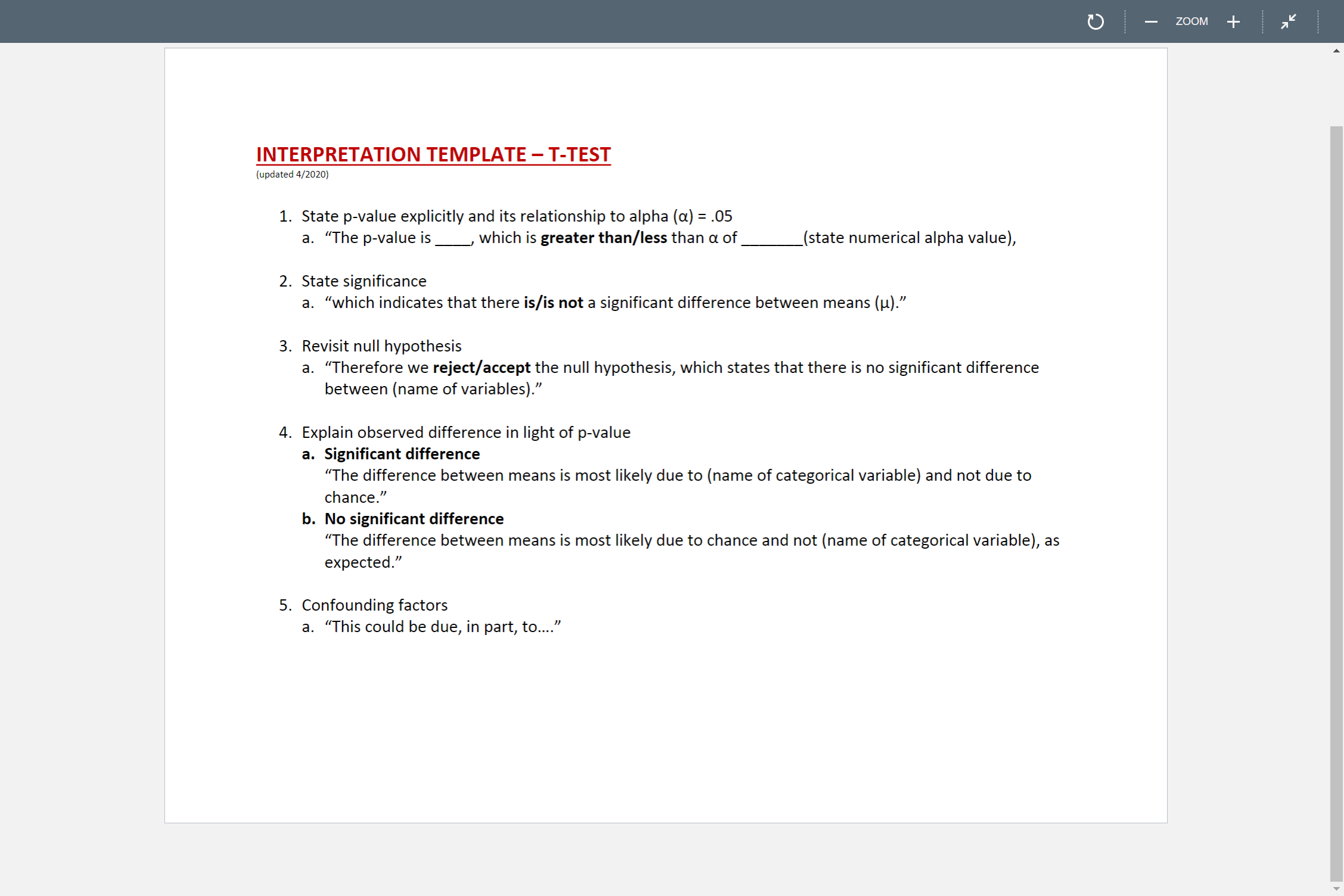This screenshot has height=896, width=1344.
Task: Click the bolded text 'reject/accept'
Action: (481, 368)
